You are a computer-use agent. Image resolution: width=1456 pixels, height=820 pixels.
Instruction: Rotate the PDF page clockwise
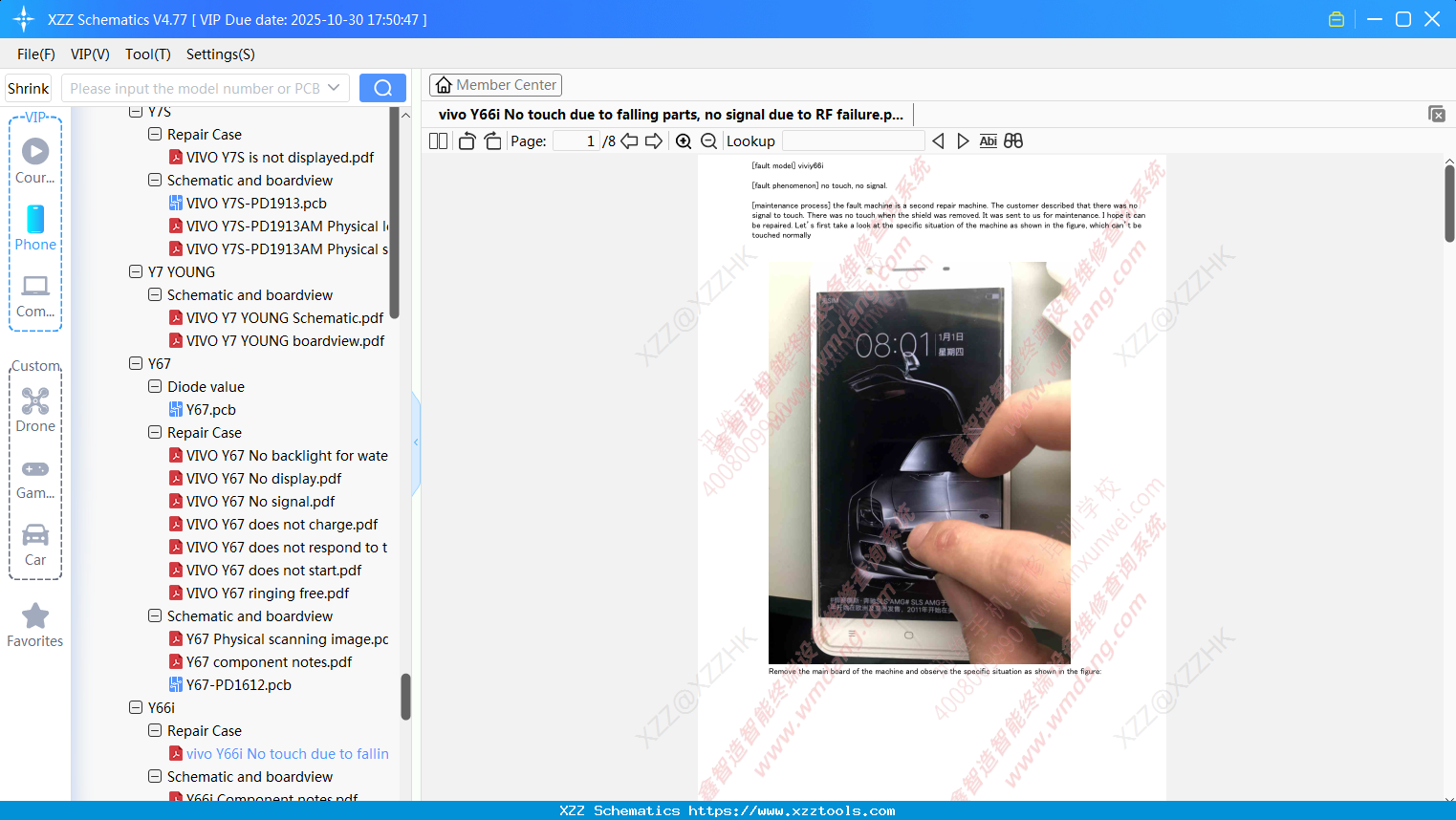click(x=492, y=140)
